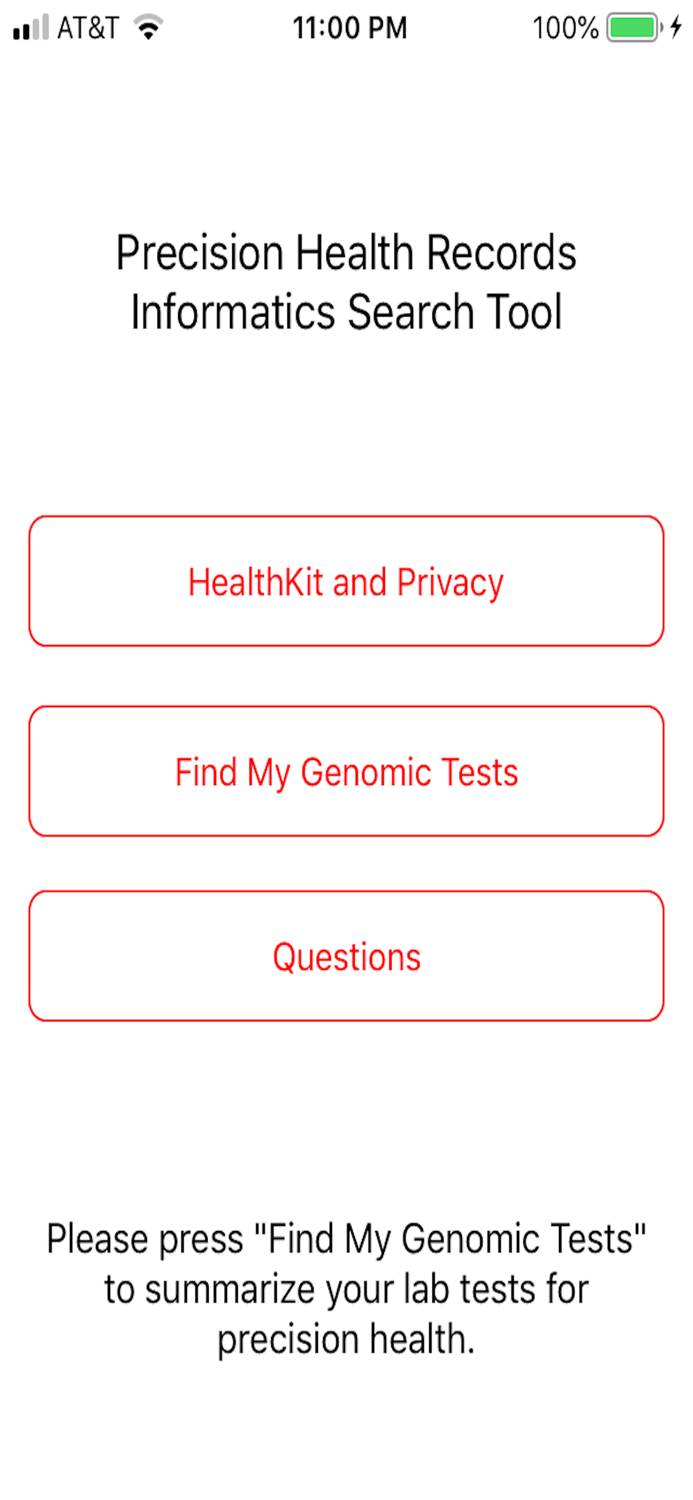The height and width of the screenshot is (1500, 693).
Task: Tap the green battery icon
Action: point(634,28)
